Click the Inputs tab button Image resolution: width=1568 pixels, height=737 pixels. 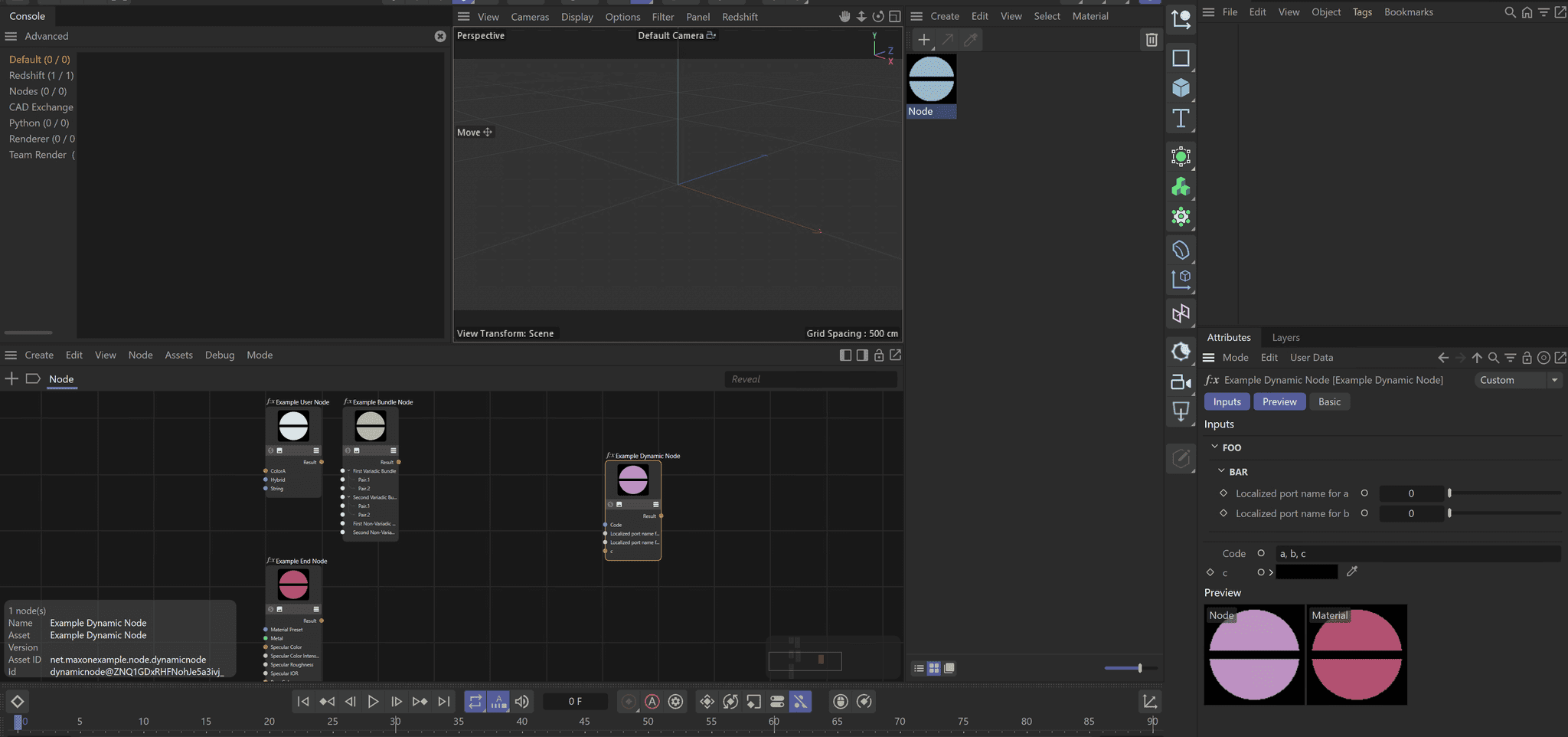(1227, 401)
